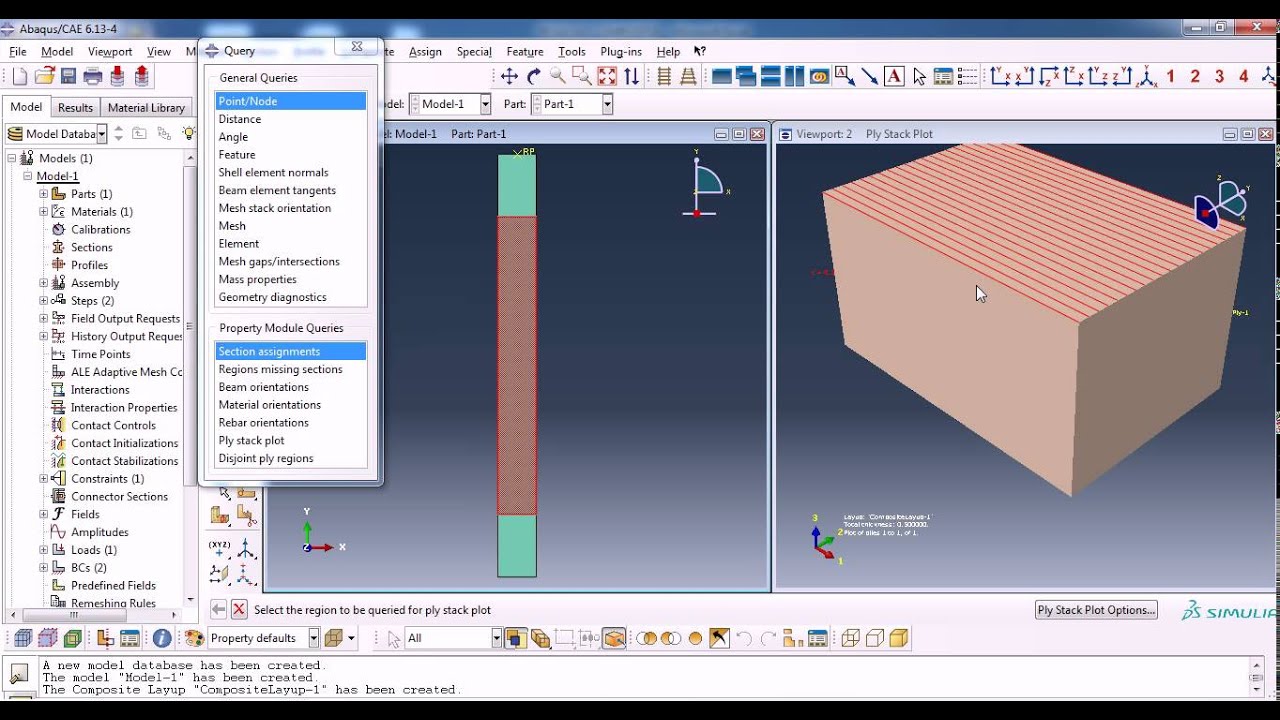Select the Rotate View tool

(533, 76)
